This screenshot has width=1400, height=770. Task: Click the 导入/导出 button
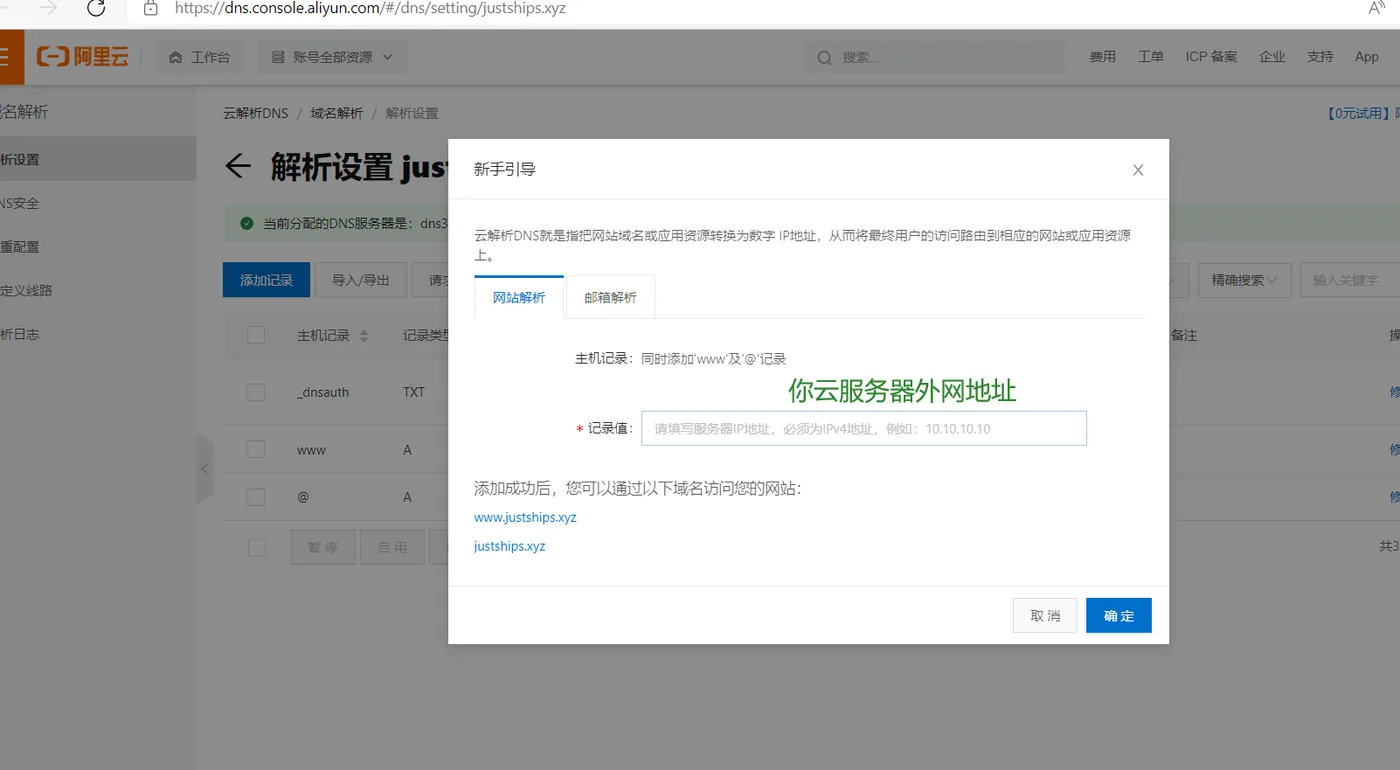point(361,280)
